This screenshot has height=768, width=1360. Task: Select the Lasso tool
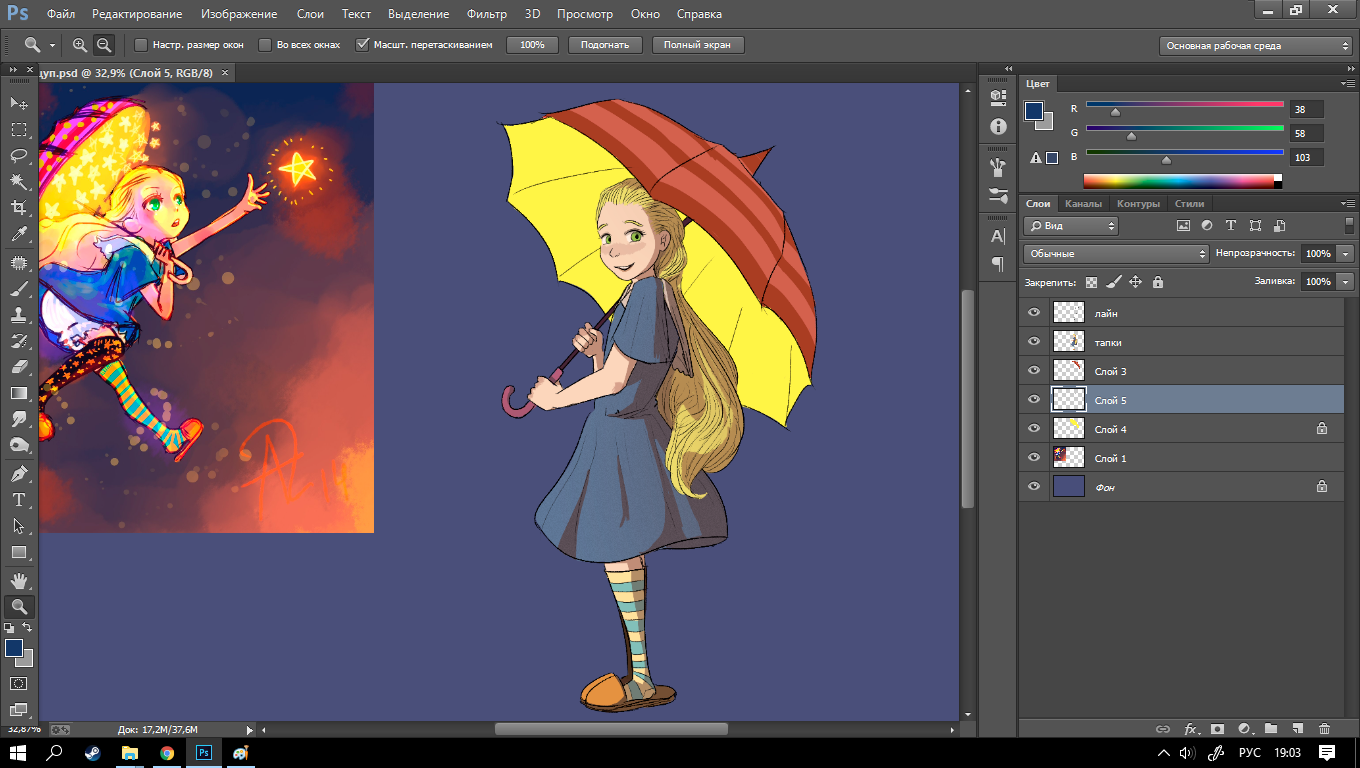coord(19,155)
